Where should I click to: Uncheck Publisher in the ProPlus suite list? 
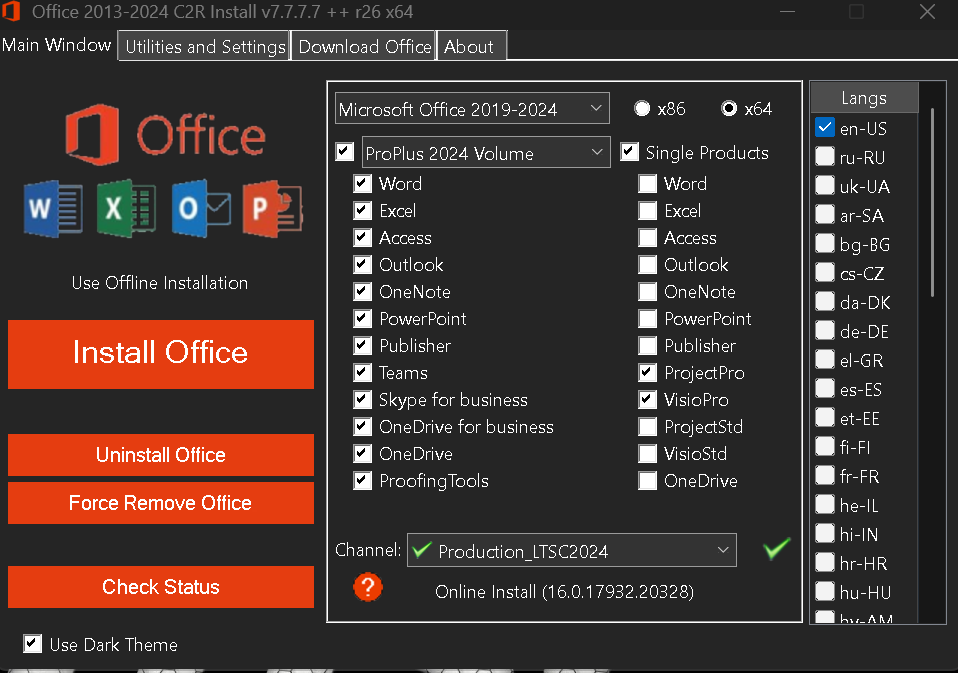tap(362, 346)
